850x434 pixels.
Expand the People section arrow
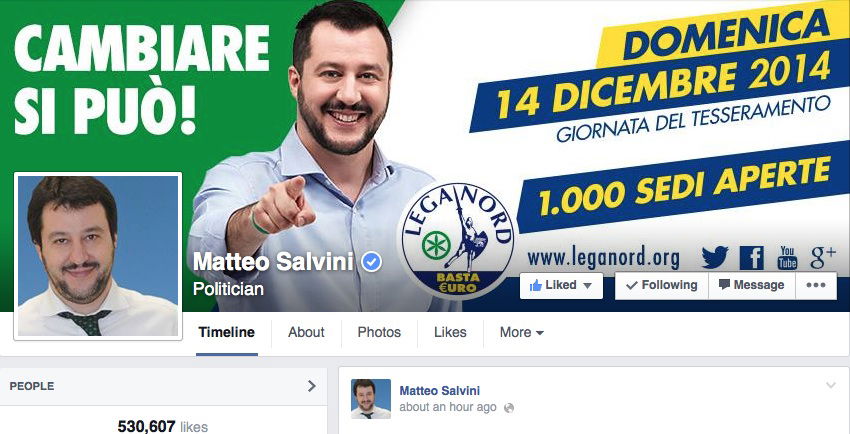(x=312, y=386)
